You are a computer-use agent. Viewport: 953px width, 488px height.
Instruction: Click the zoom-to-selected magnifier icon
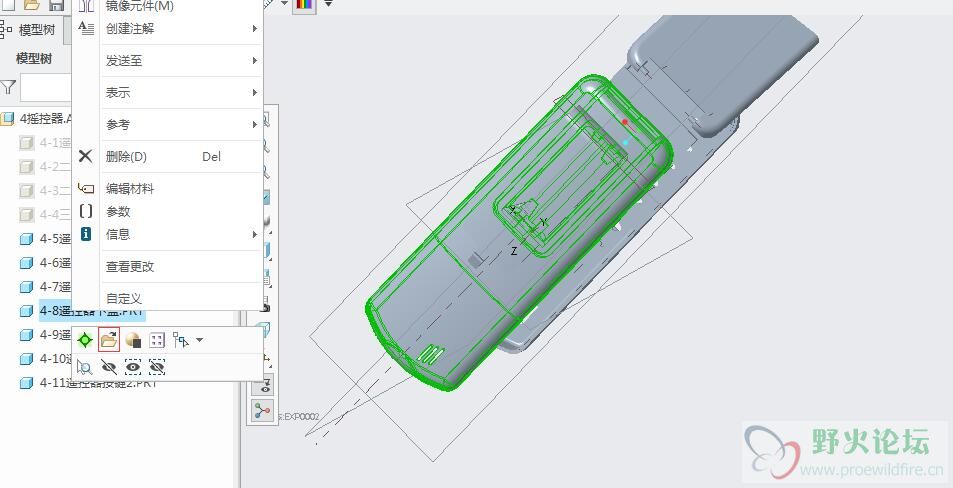pos(84,367)
